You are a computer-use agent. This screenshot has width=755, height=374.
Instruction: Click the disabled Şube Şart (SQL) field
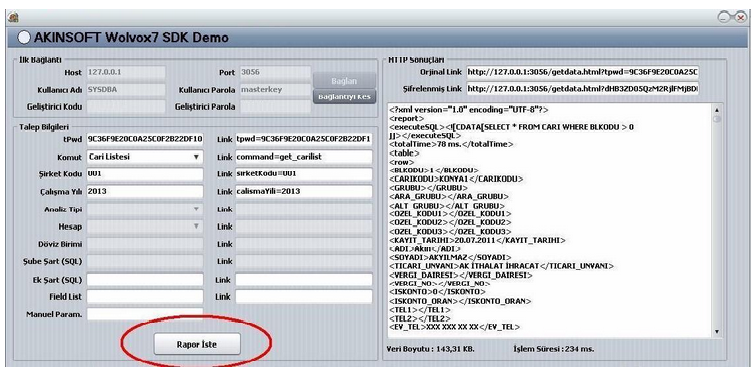click(x=145, y=261)
